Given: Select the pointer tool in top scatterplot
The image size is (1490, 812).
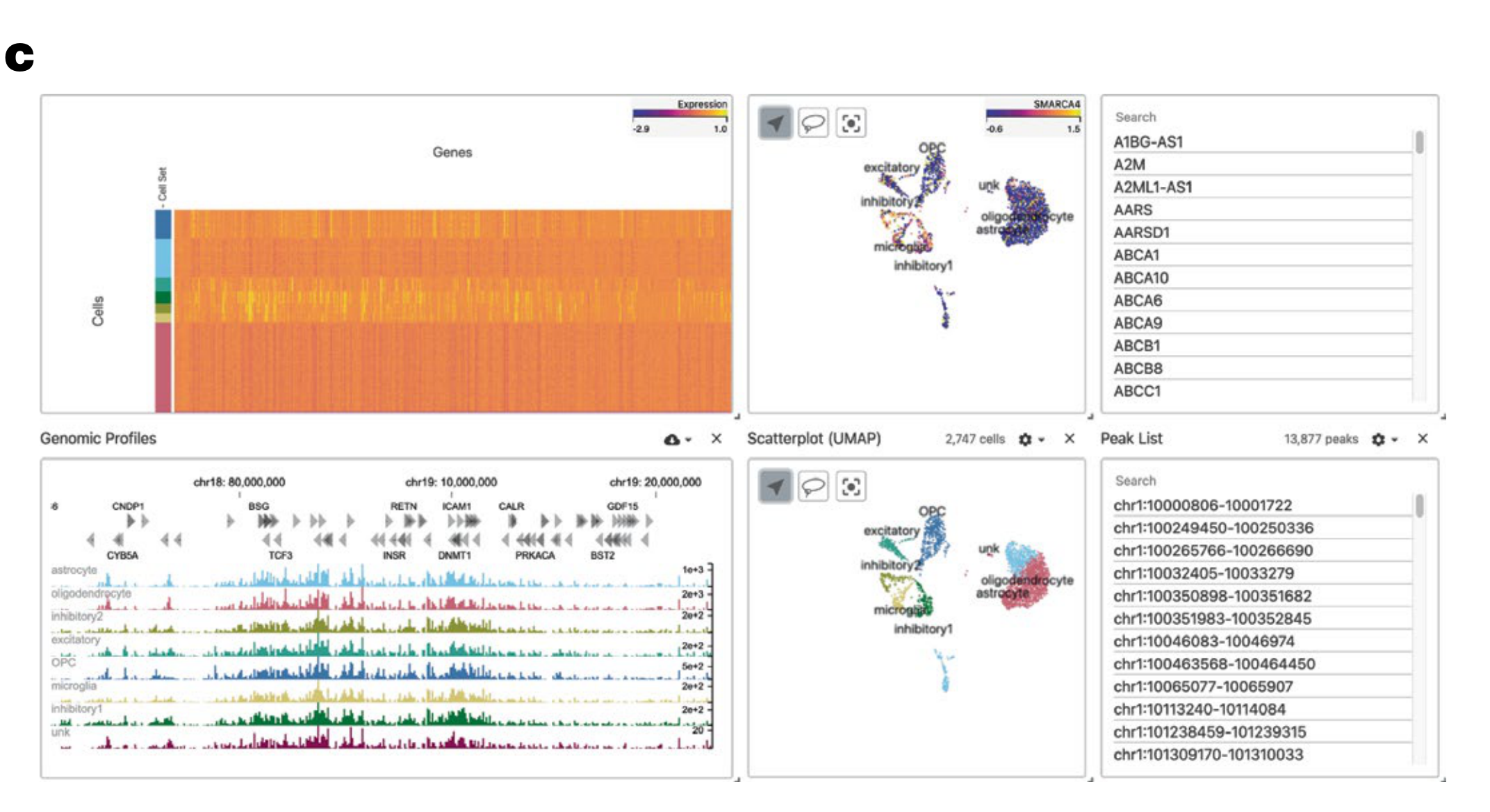Looking at the screenshot, I should pos(775,124).
